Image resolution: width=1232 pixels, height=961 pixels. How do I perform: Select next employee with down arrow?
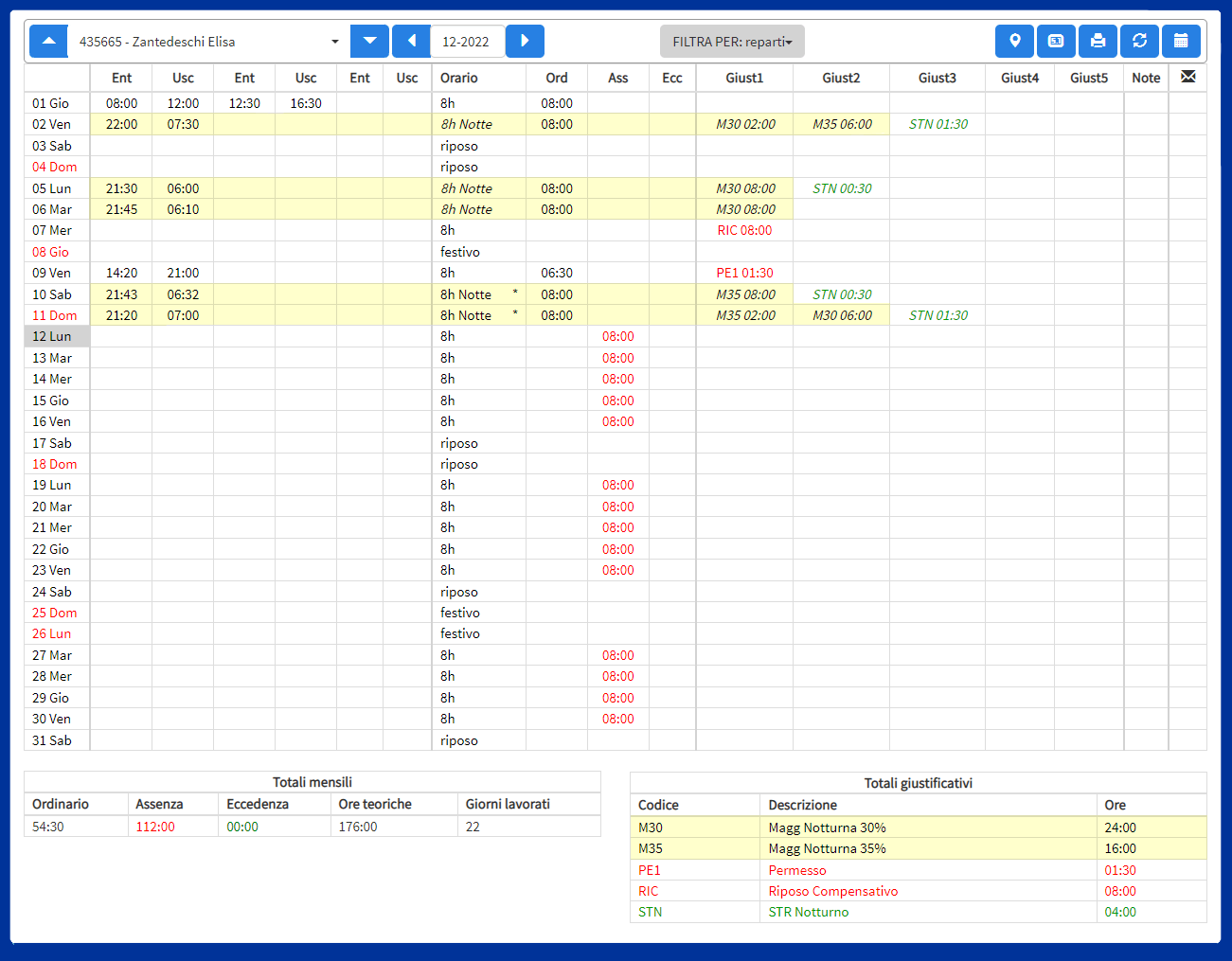tap(369, 42)
